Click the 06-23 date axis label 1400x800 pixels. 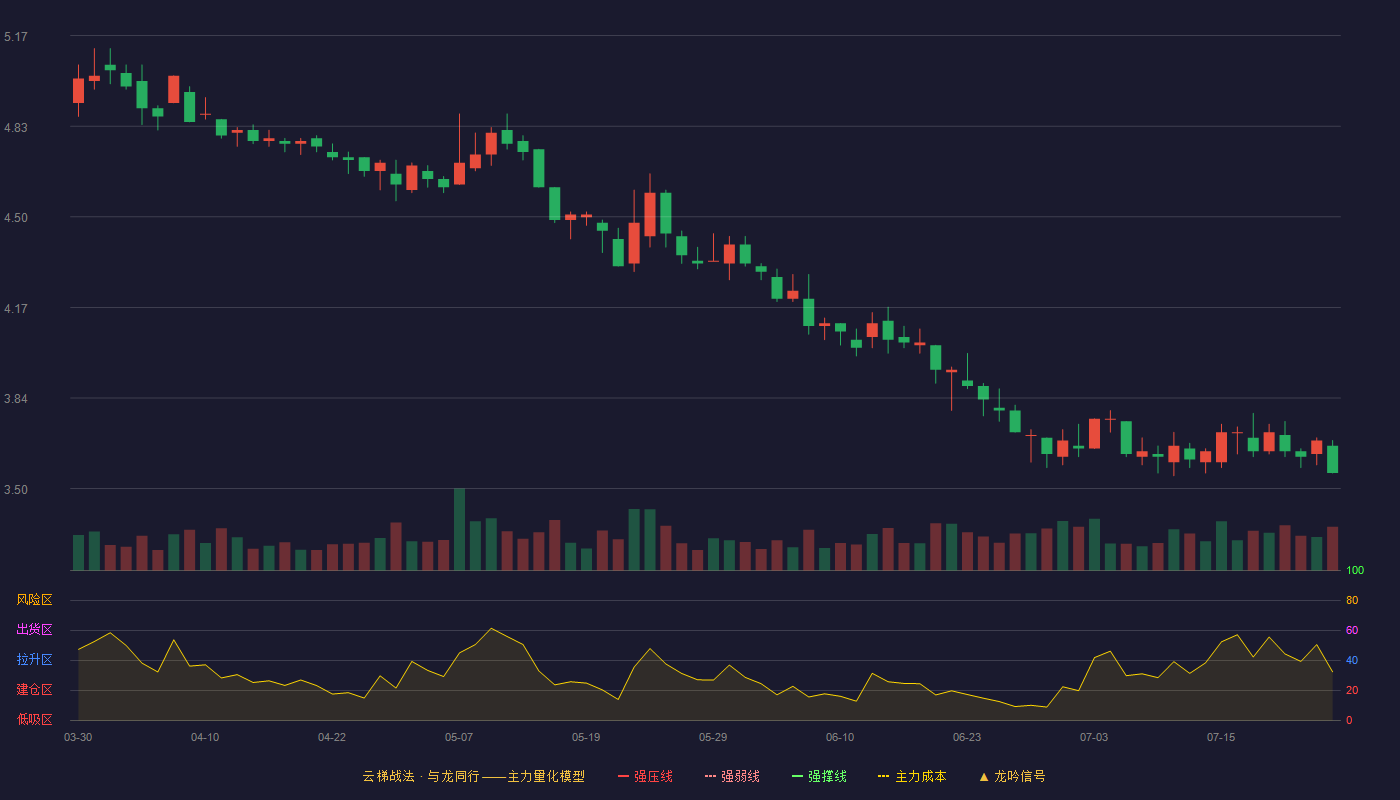point(967,737)
